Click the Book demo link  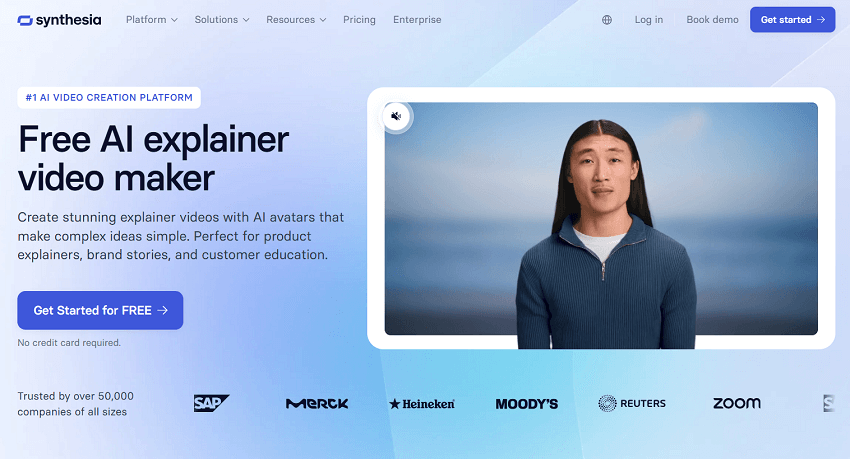(x=712, y=20)
